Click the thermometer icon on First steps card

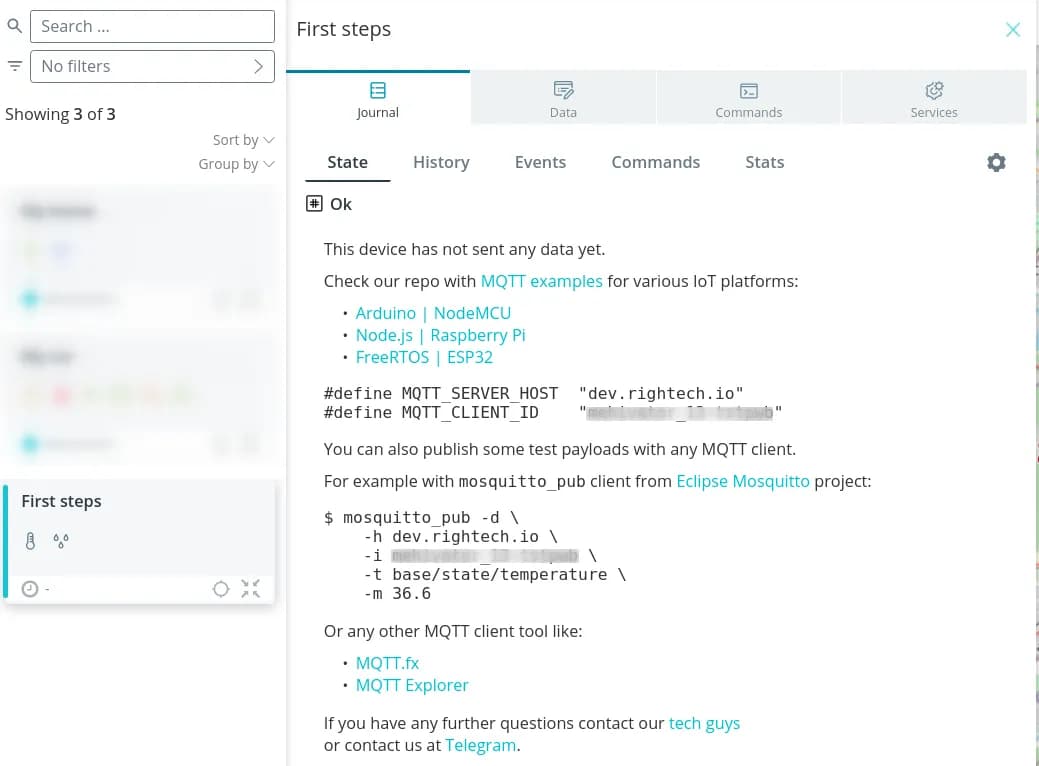(31, 541)
